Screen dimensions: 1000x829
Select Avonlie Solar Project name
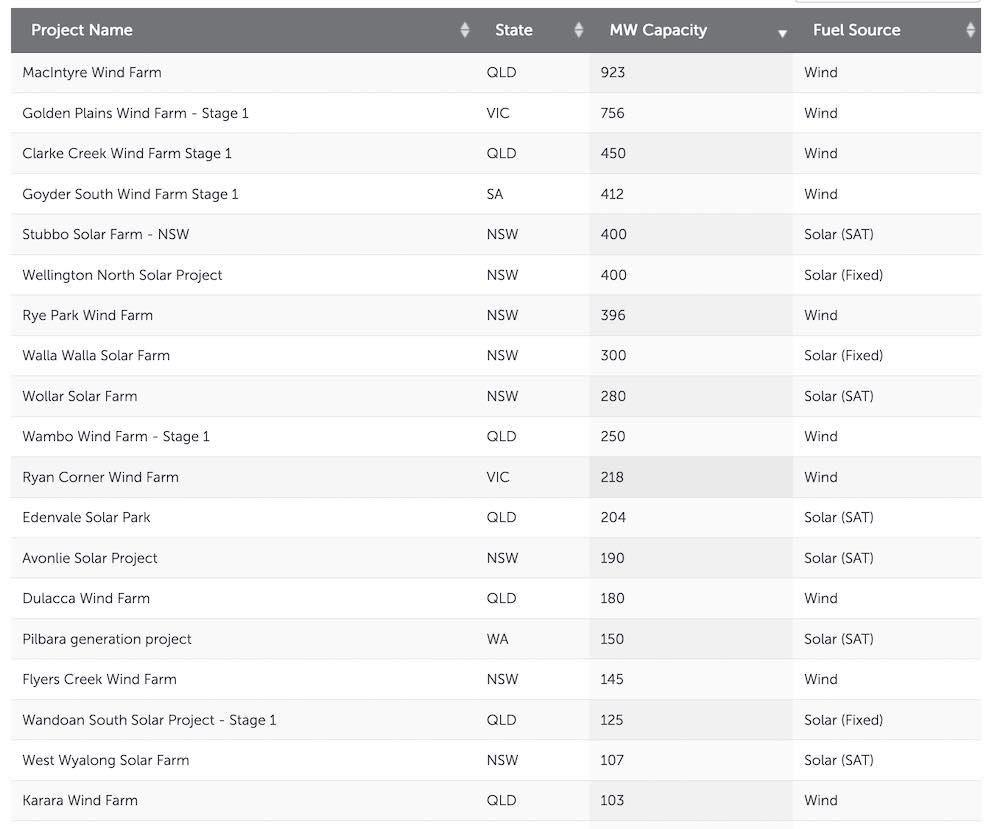pos(90,559)
